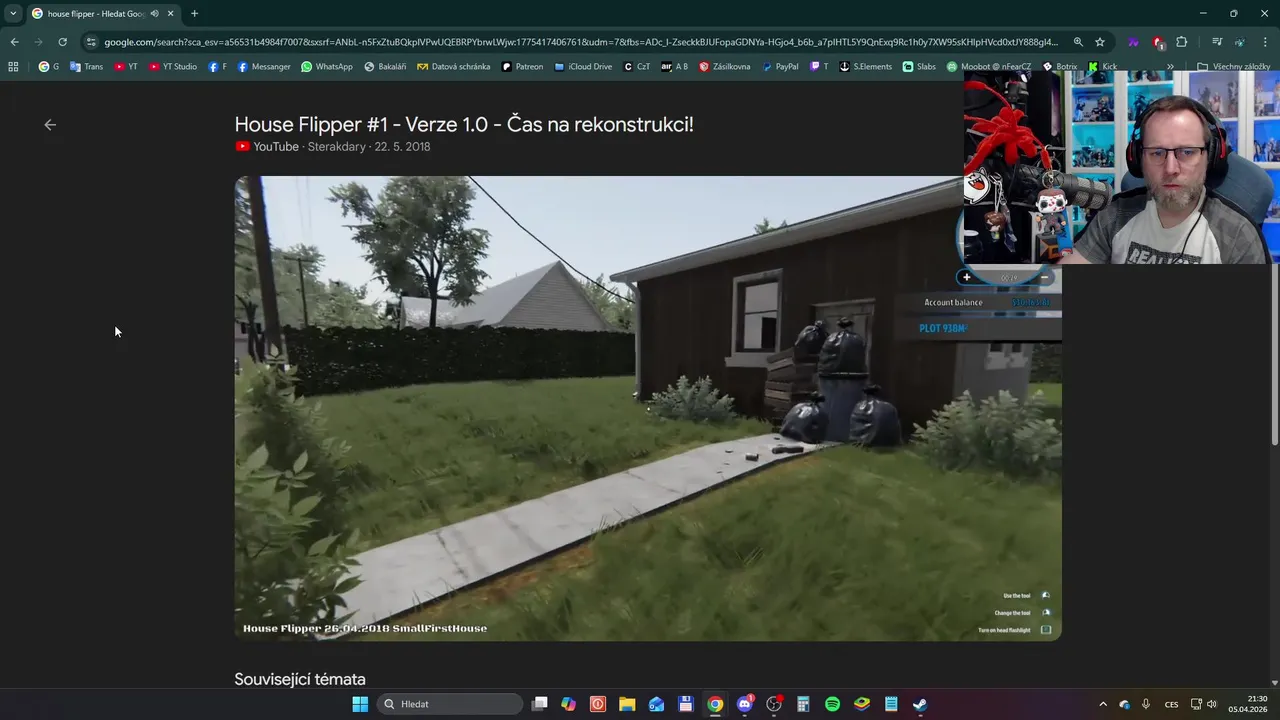Click the YouTube source label
The height and width of the screenshot is (720, 1280).
(267, 147)
